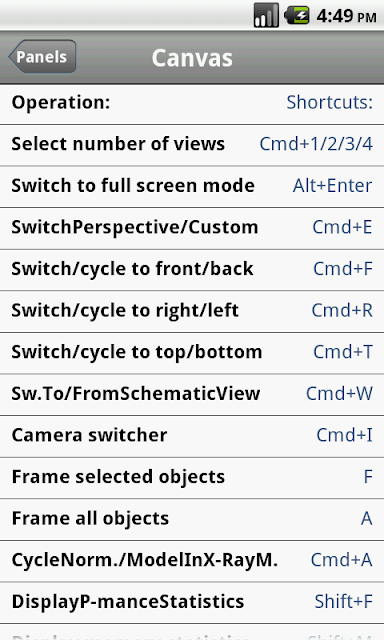Image resolution: width=384 pixels, height=640 pixels.
Task: Open the Operation header row
Action: tap(192, 104)
